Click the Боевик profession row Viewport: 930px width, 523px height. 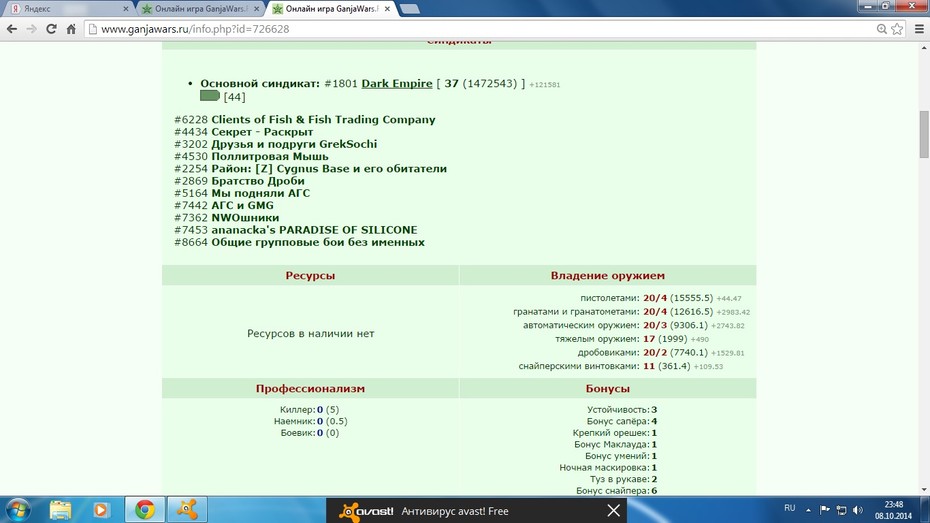coord(310,433)
